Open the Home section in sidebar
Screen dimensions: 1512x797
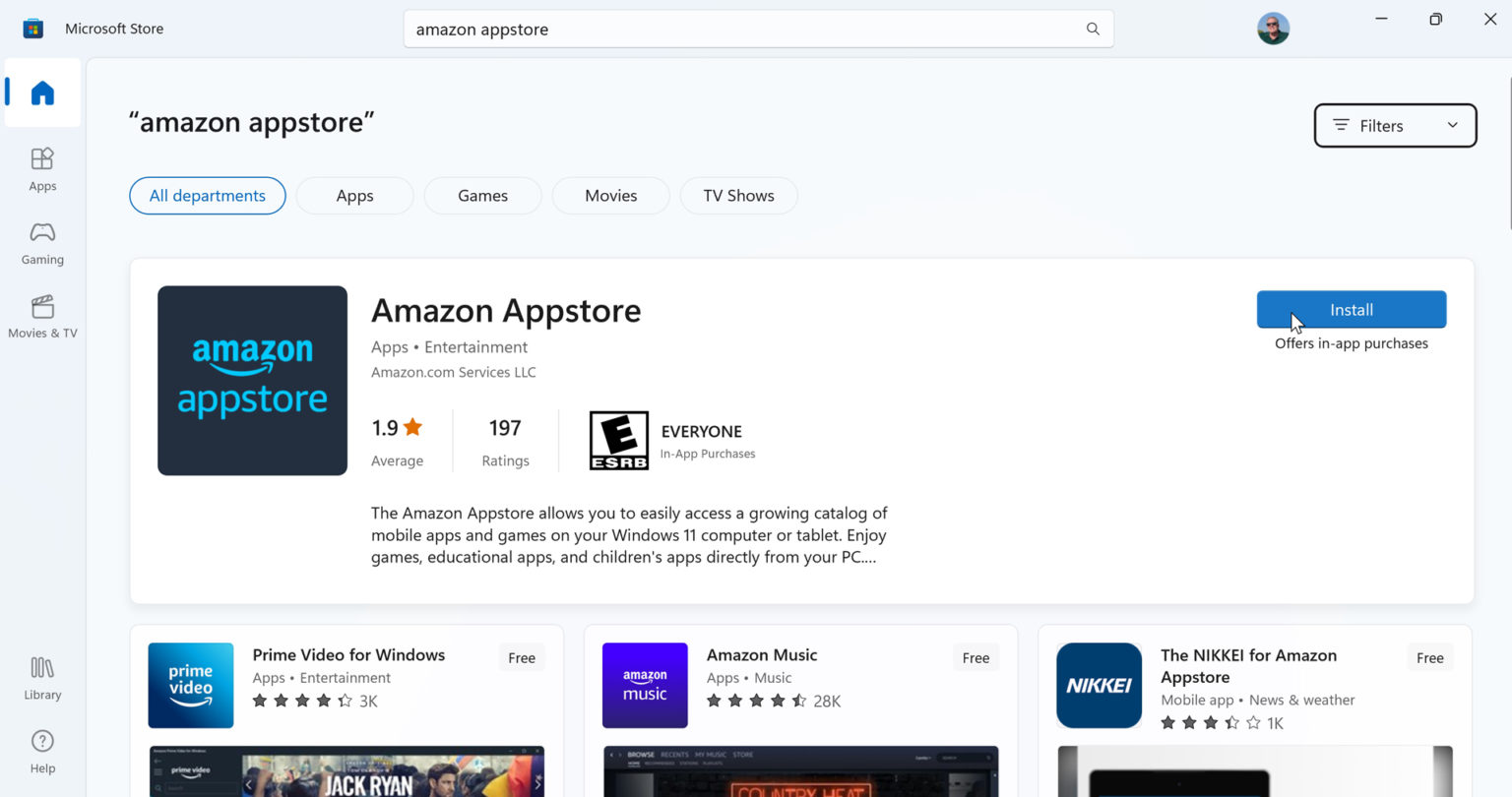pos(41,92)
